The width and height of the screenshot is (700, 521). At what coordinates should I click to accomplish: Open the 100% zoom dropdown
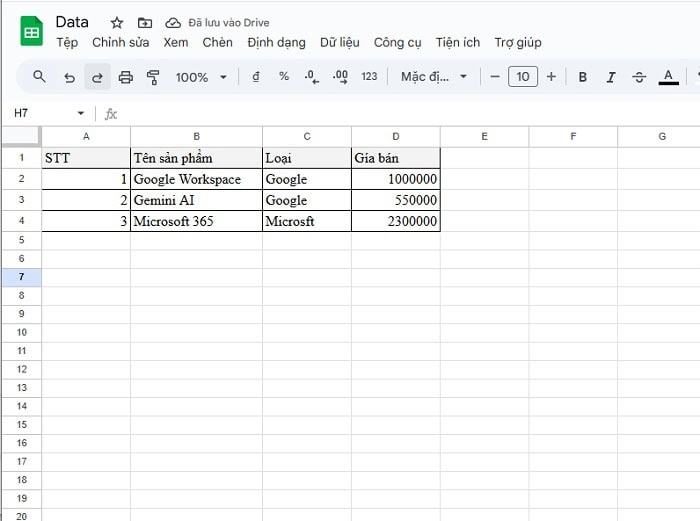[x=201, y=77]
